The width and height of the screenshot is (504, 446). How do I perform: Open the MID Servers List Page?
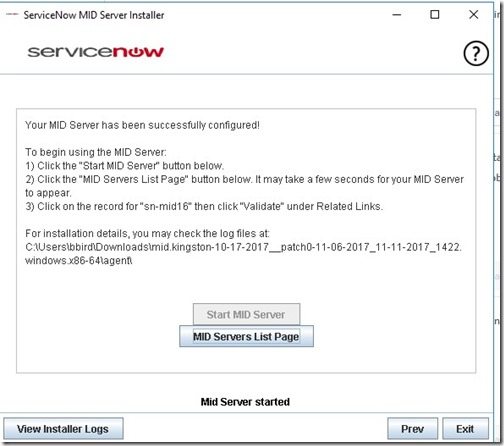pyautogui.click(x=246, y=336)
